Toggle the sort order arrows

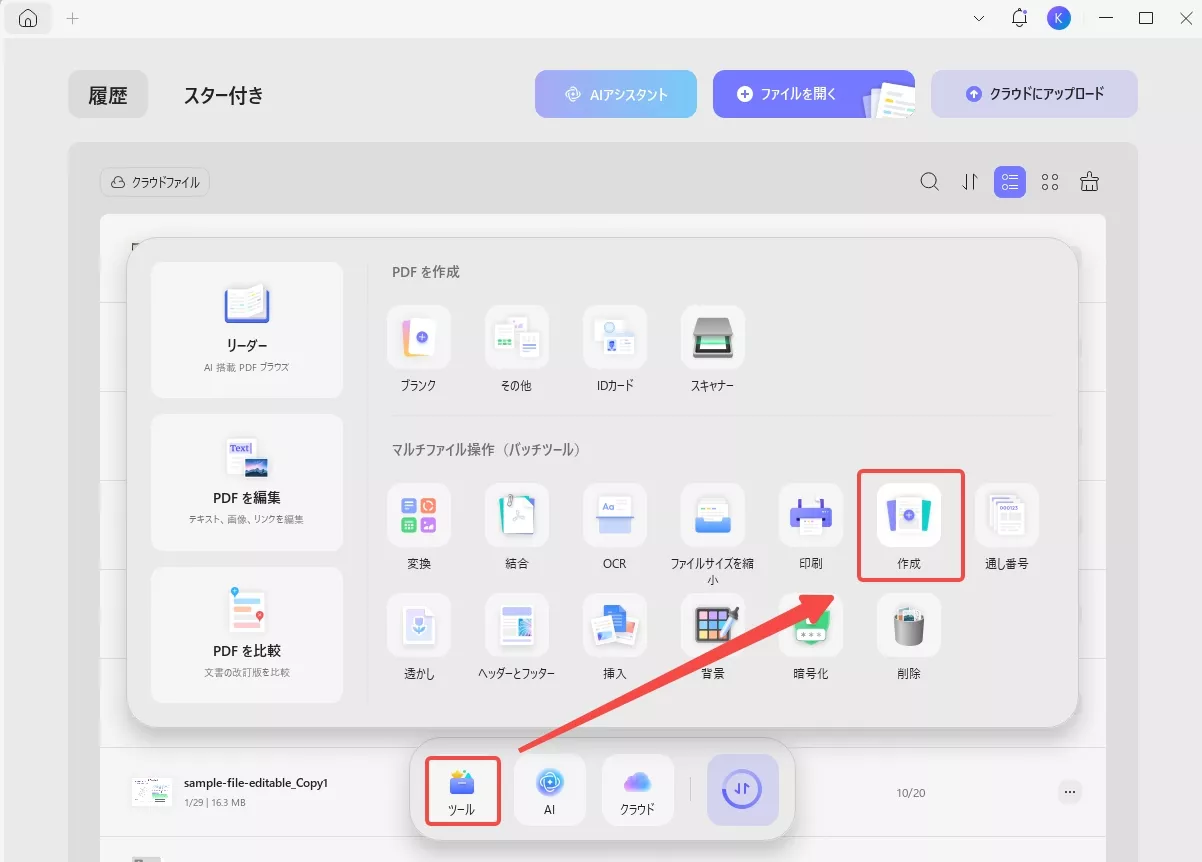(968, 181)
